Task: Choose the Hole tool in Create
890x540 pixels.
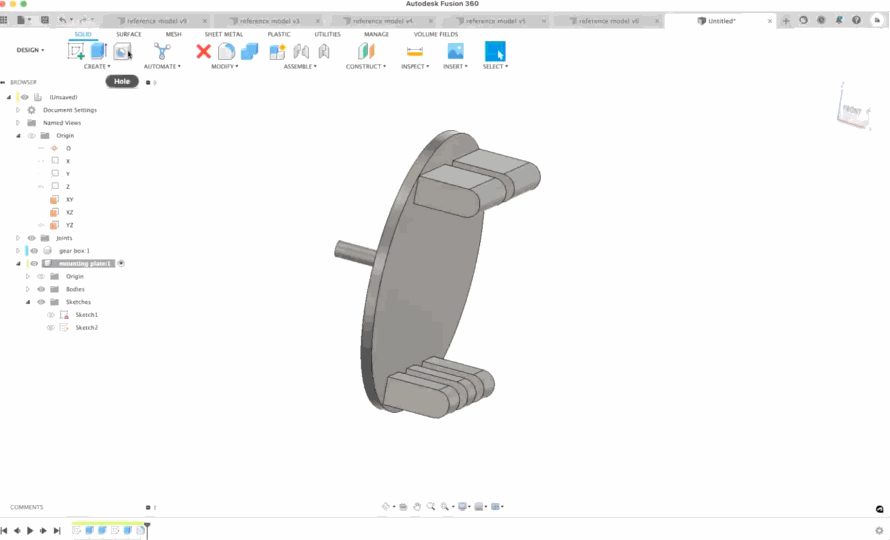Action: click(x=122, y=52)
